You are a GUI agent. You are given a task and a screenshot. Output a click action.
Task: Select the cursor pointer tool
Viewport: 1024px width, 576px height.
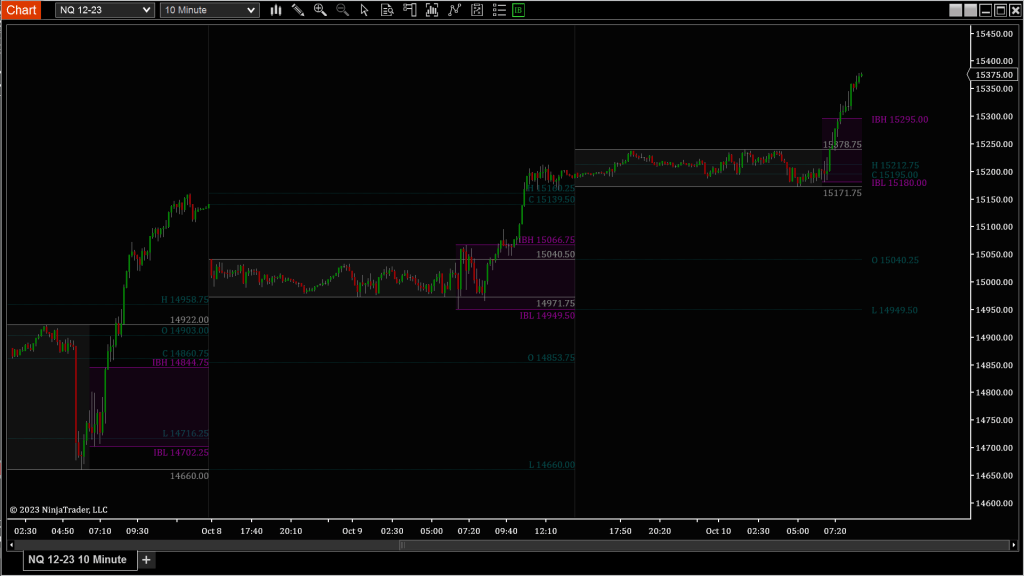[x=364, y=10]
